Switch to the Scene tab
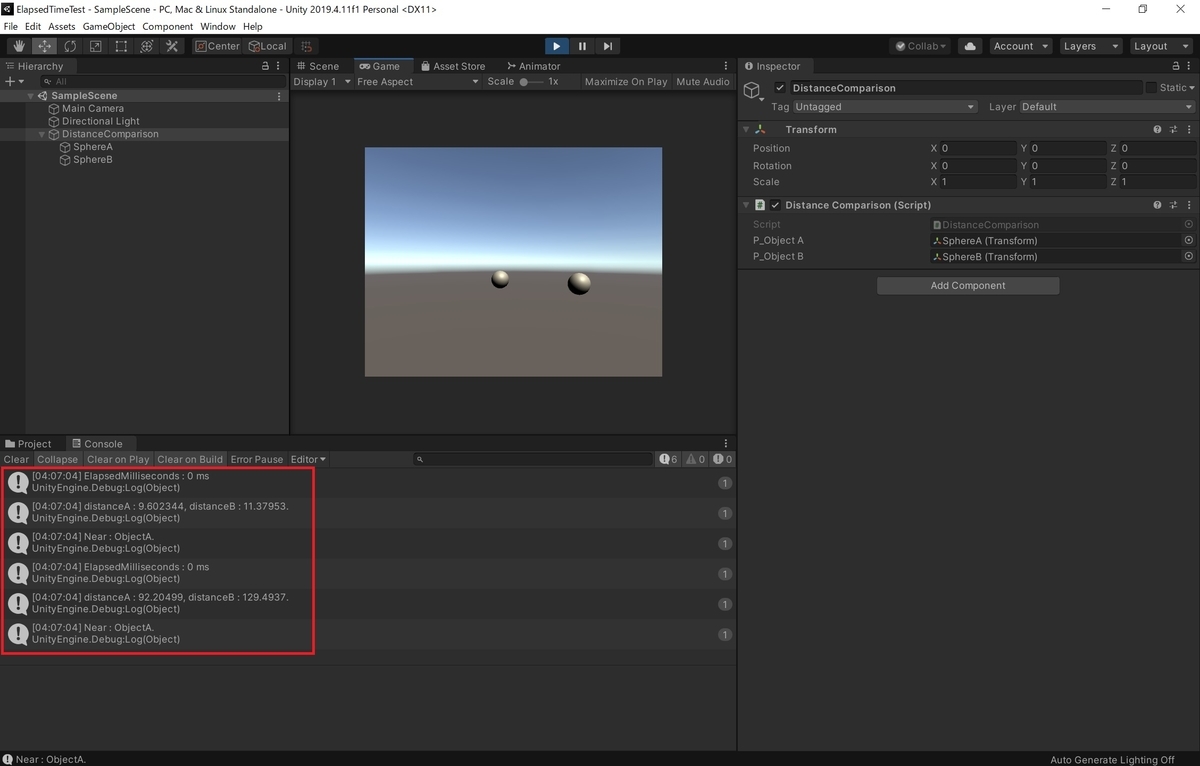This screenshot has width=1200, height=766. click(317, 66)
